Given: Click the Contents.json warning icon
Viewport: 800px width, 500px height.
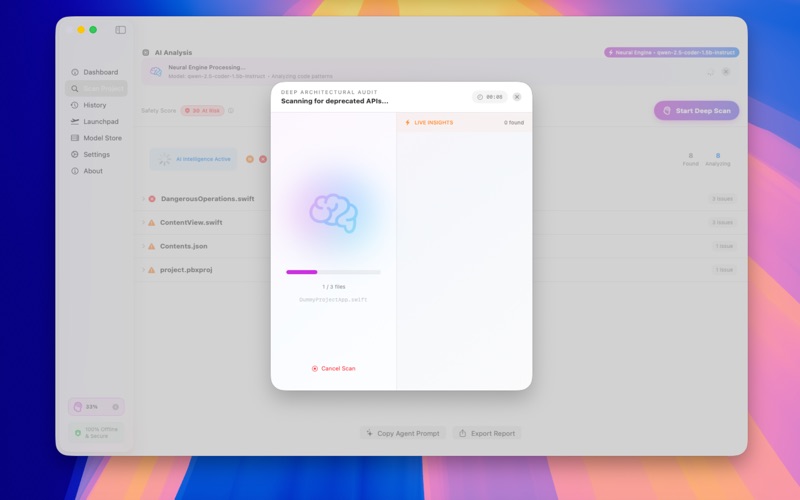Looking at the screenshot, I should pyautogui.click(x=152, y=246).
